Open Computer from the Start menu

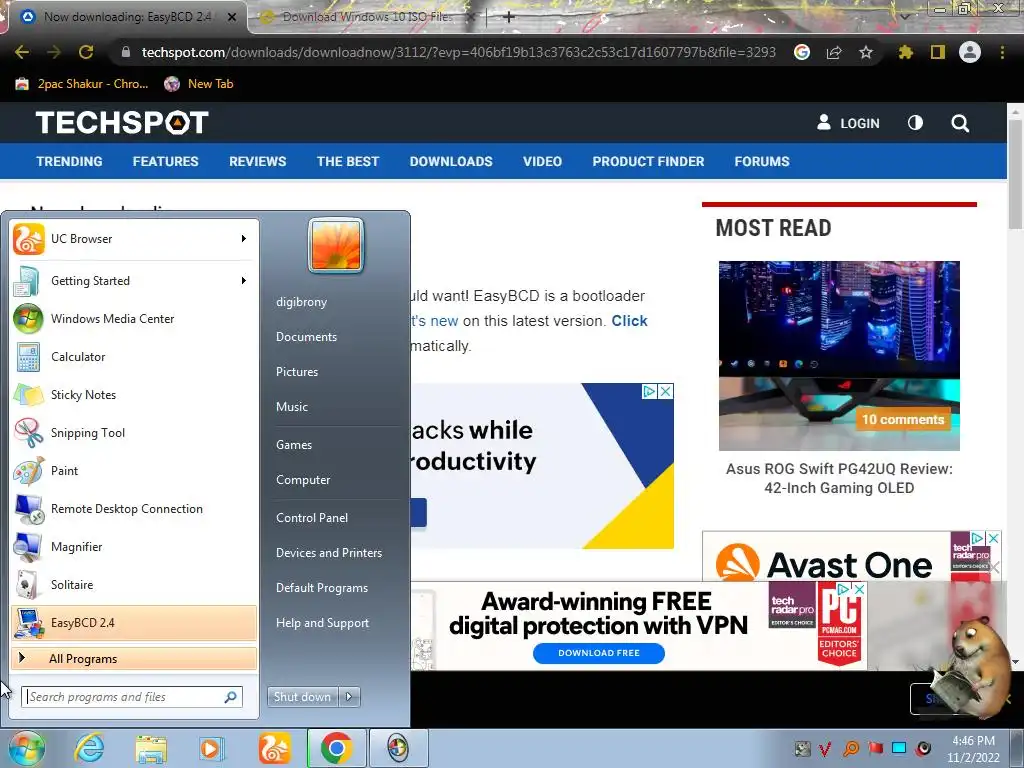(303, 480)
